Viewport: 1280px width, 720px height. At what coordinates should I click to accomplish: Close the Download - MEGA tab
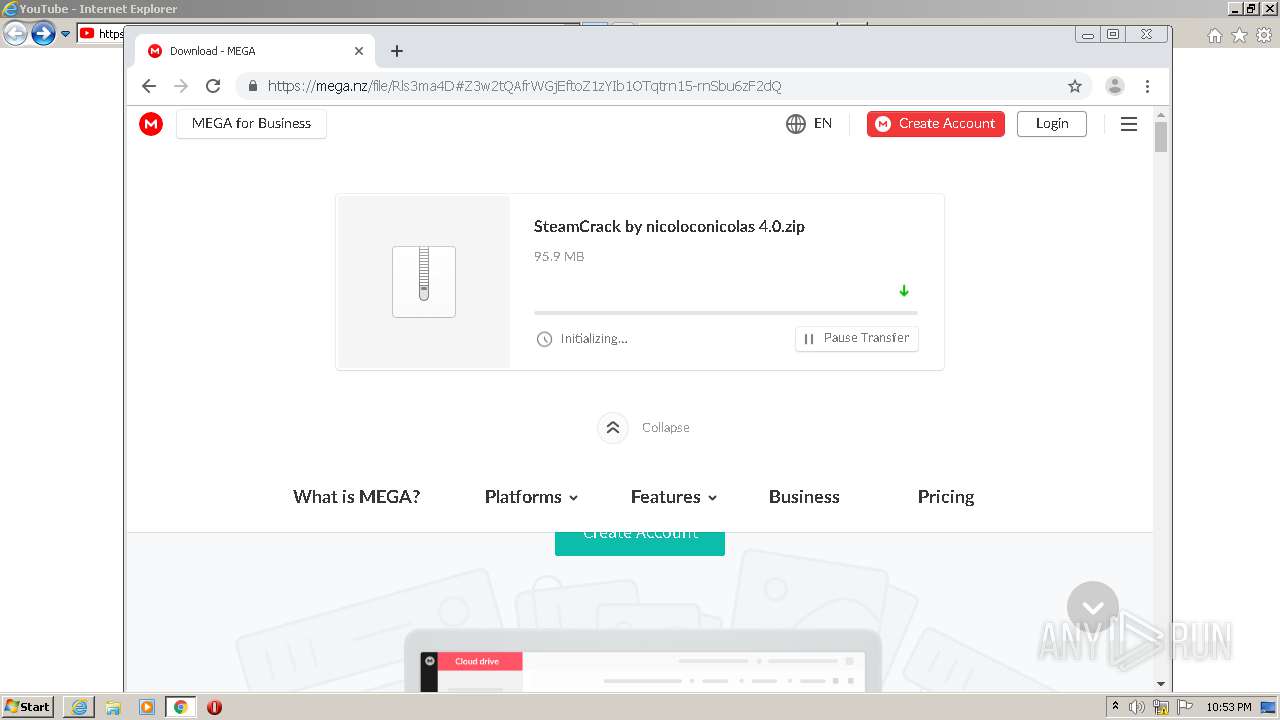pos(359,51)
